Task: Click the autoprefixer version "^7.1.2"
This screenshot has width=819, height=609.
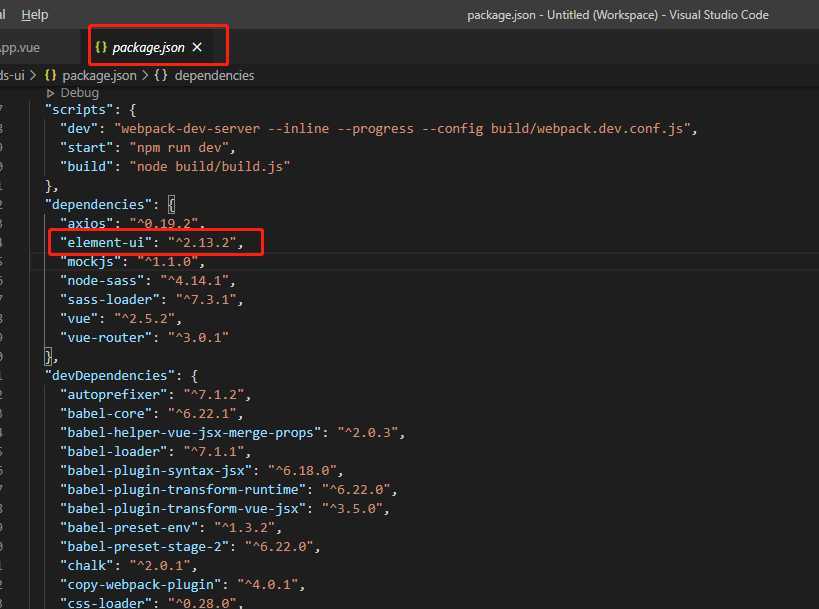Action: [214, 394]
